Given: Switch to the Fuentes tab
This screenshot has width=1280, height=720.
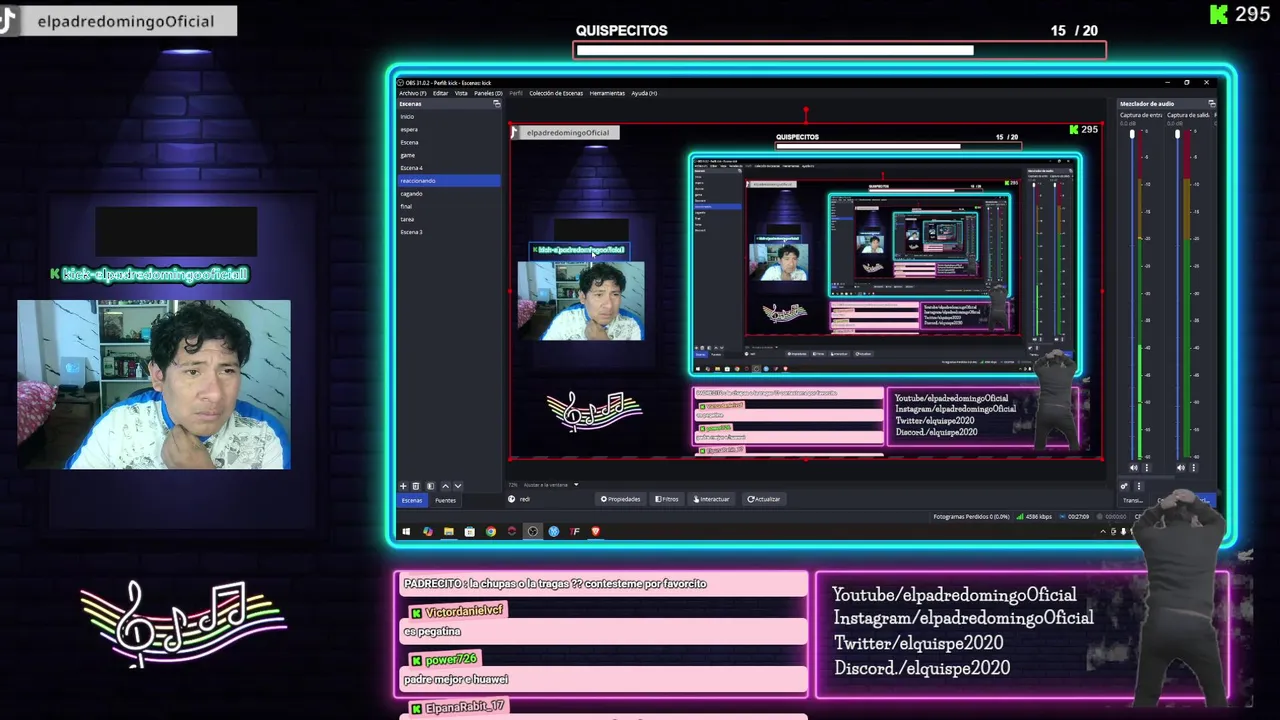Looking at the screenshot, I should [446, 500].
